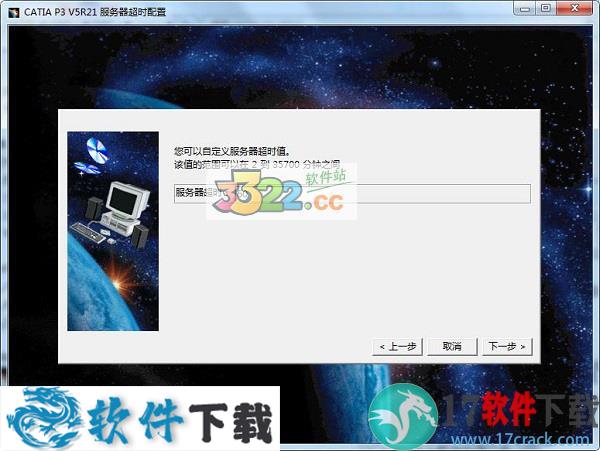This screenshot has height=451, width=600.
Task: Click the 上一步 back button
Action: coord(397,347)
